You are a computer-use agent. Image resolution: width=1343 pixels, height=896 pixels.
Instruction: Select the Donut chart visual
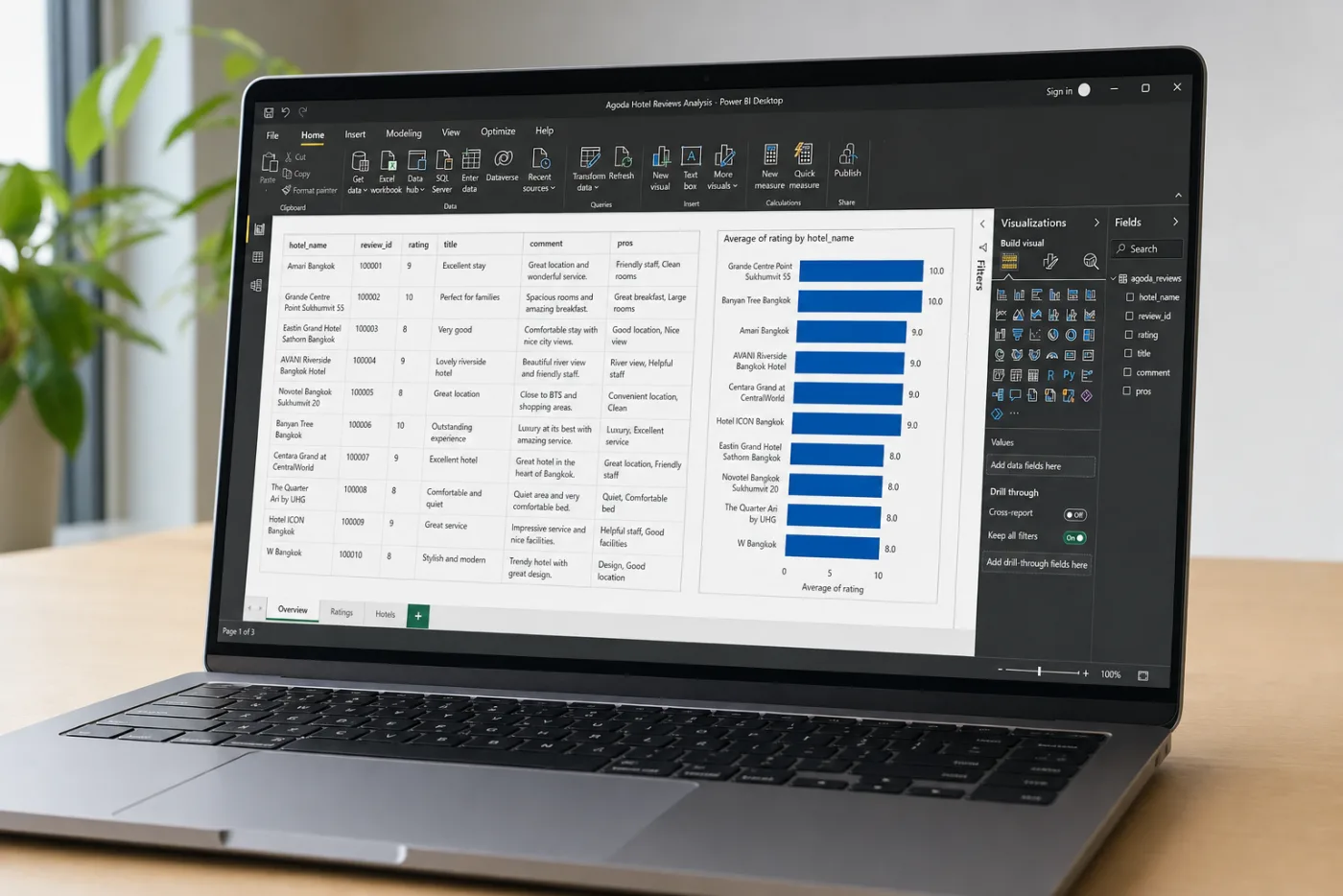(x=1071, y=335)
